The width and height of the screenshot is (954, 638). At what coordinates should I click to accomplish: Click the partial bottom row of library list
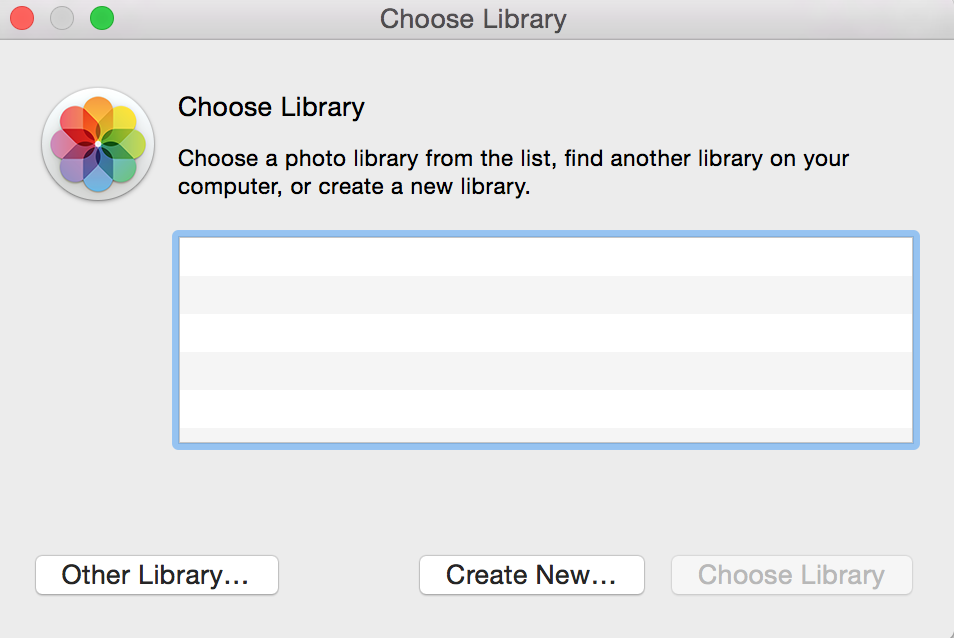(x=545, y=435)
